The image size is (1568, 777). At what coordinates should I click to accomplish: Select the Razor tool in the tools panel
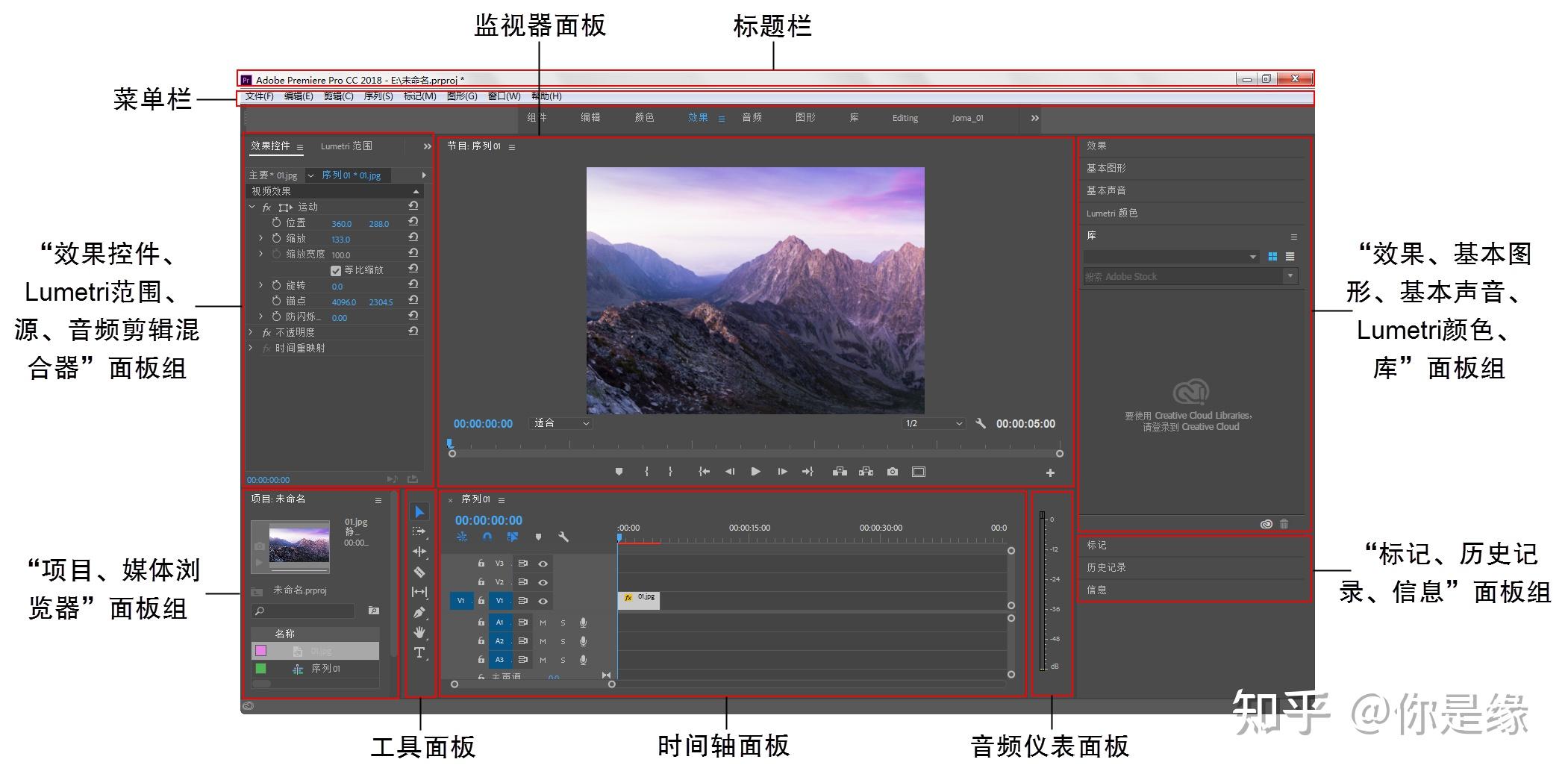(420, 572)
